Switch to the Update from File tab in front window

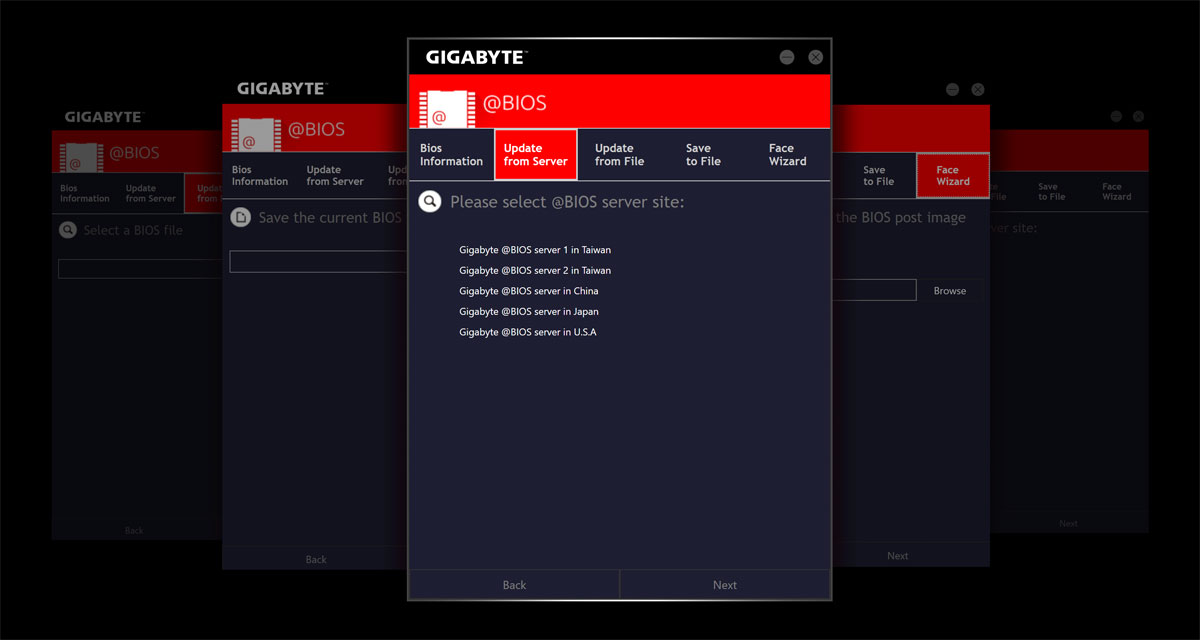[619, 154]
